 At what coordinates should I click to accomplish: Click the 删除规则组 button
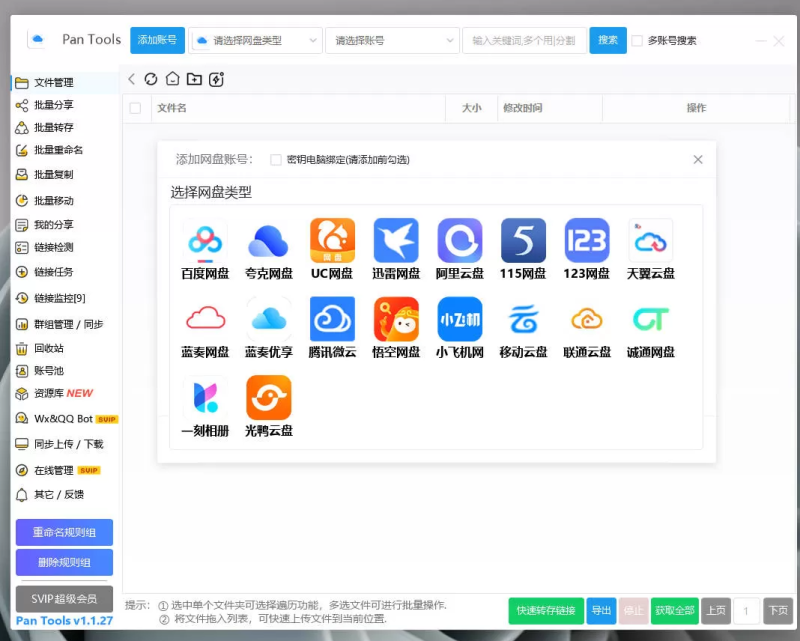coord(64,562)
